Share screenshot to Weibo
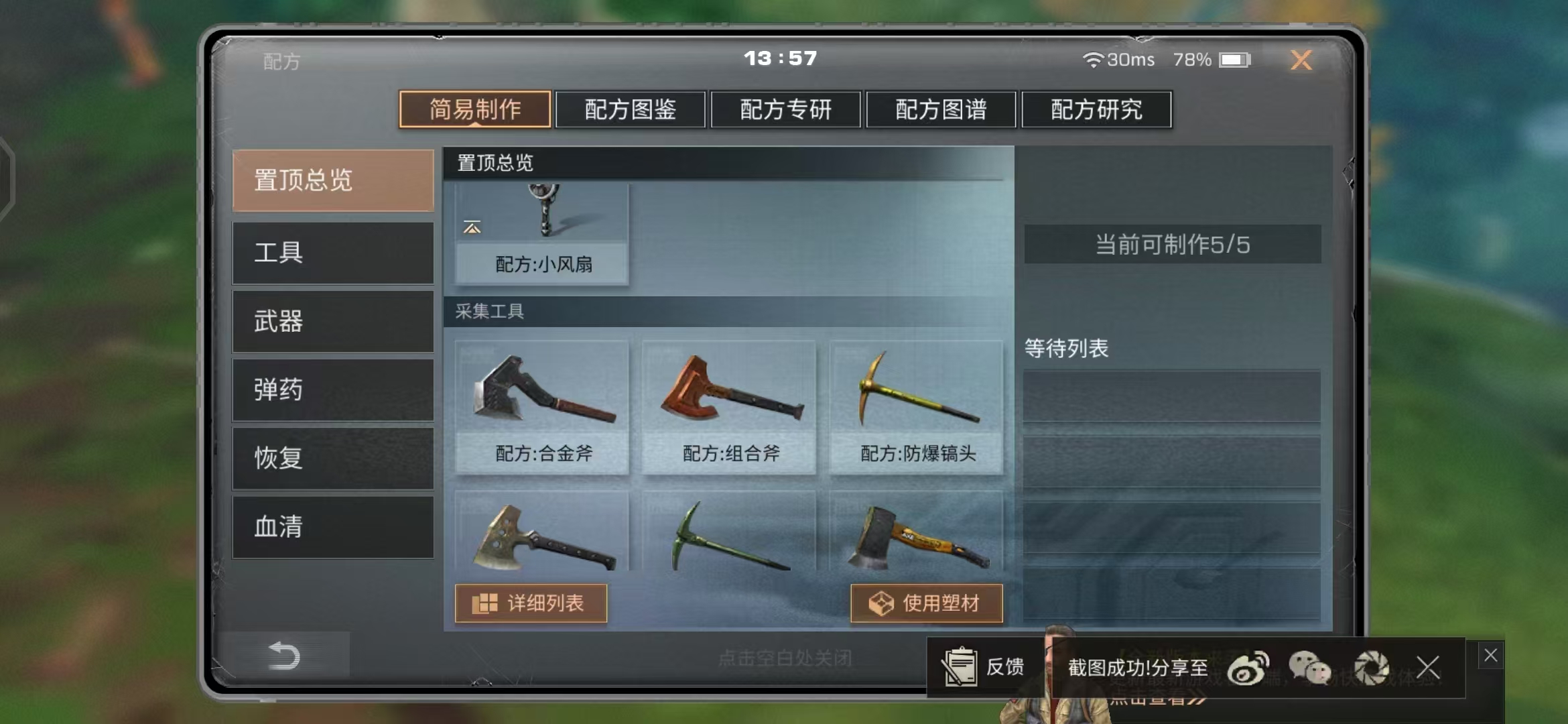The image size is (1568, 724). coord(1248,668)
